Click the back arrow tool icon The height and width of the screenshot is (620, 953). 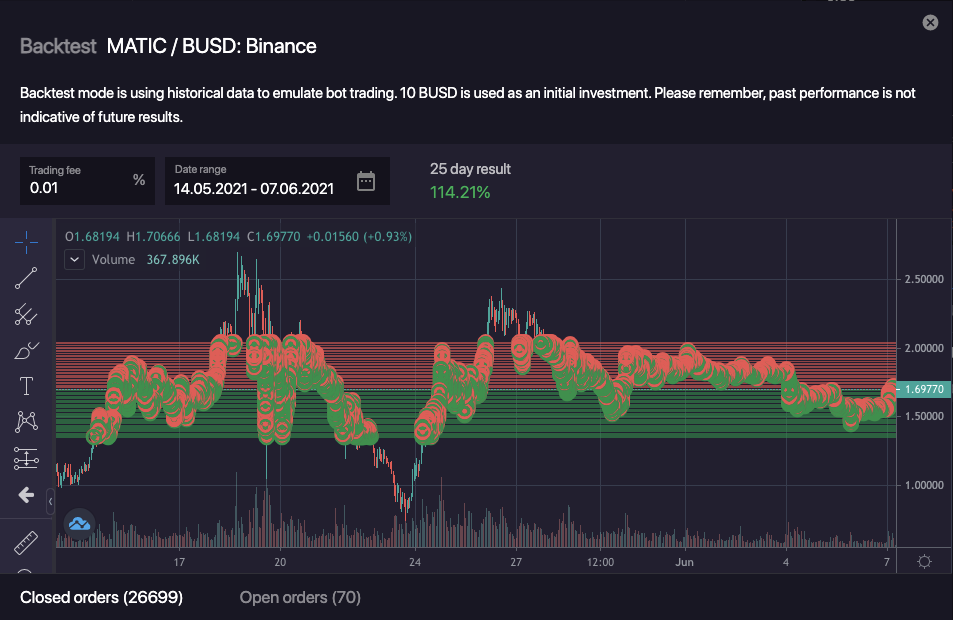27,494
